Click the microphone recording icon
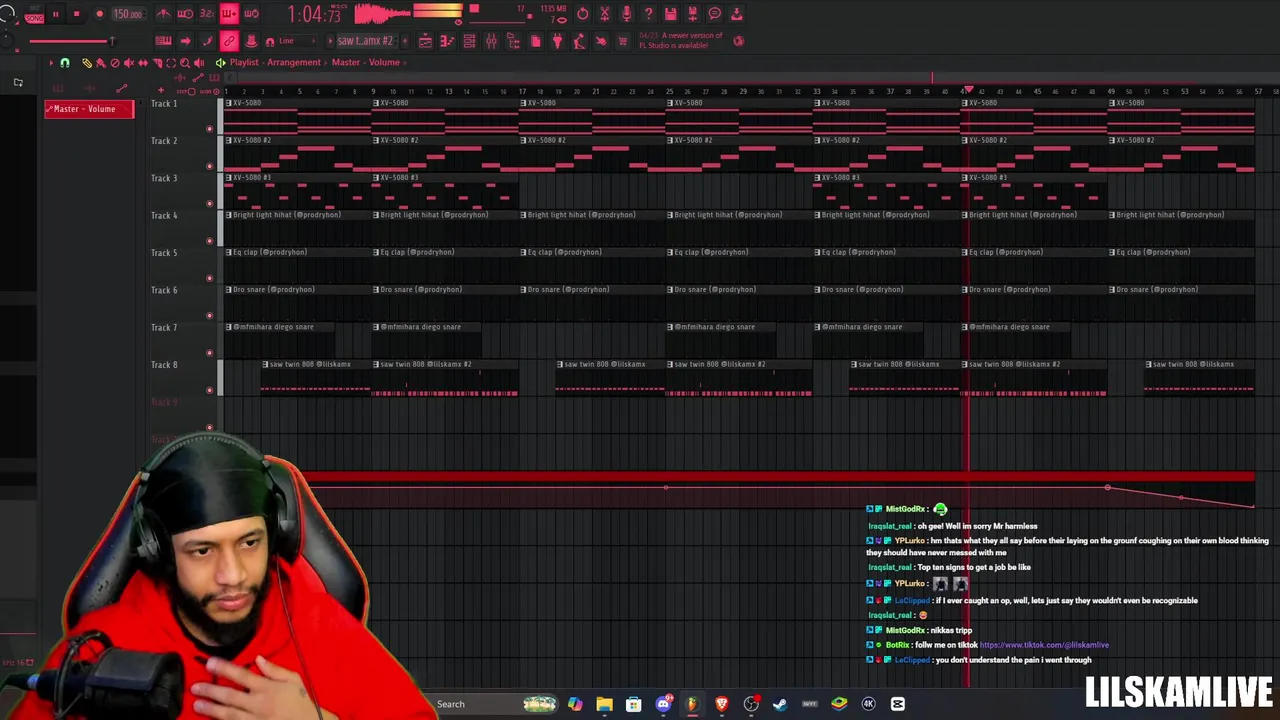 point(626,14)
